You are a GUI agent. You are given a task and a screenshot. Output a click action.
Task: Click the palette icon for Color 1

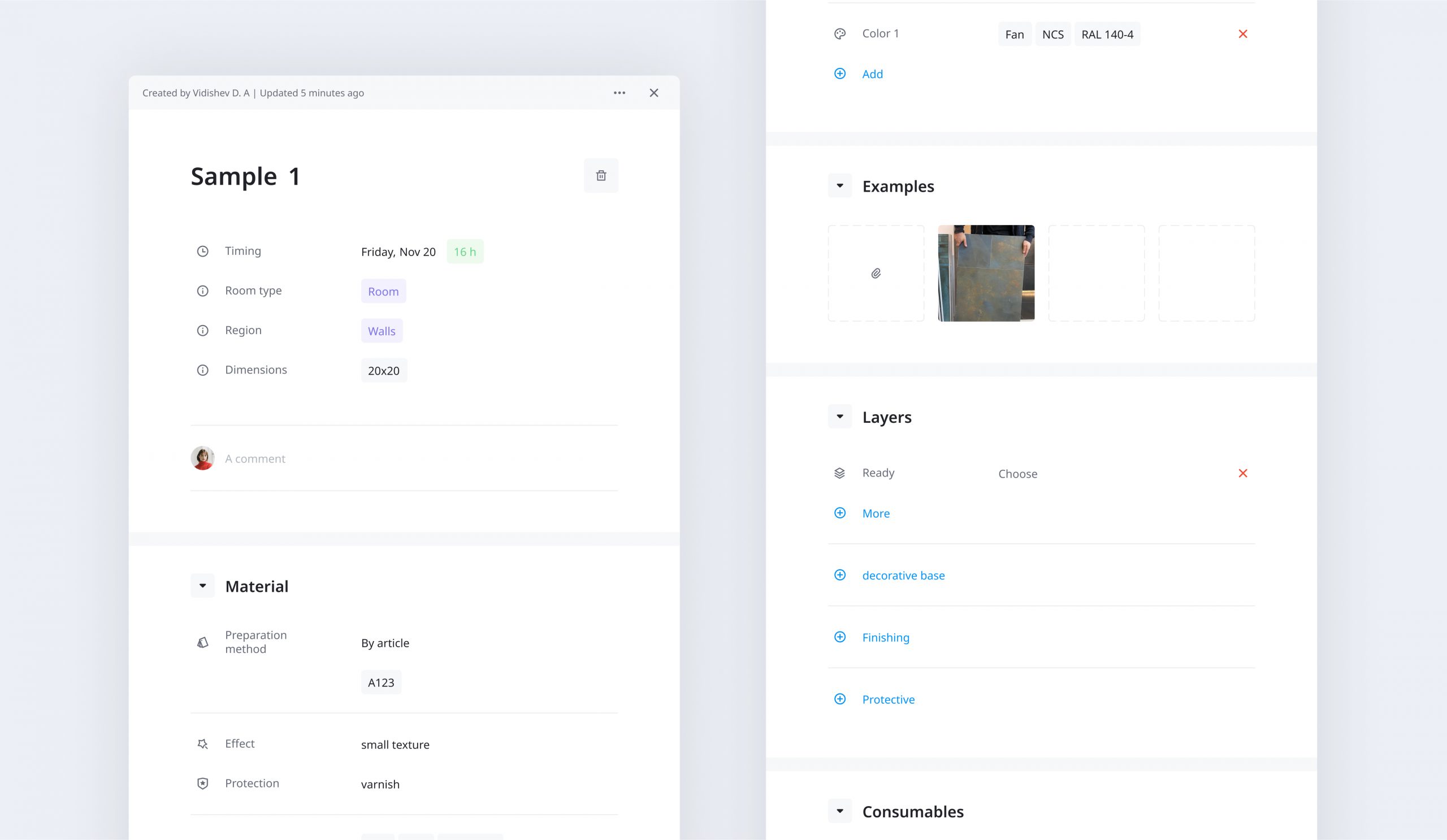839,34
